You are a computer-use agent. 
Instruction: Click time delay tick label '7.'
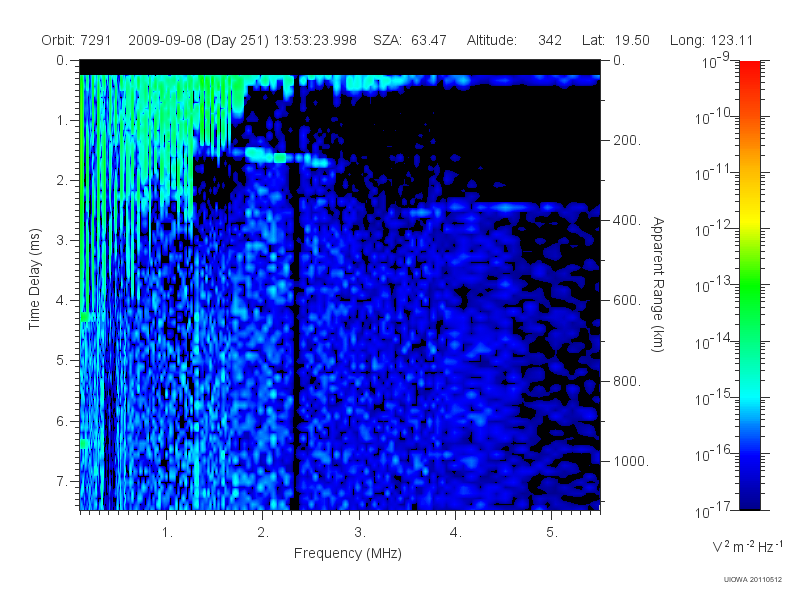(x=62, y=481)
